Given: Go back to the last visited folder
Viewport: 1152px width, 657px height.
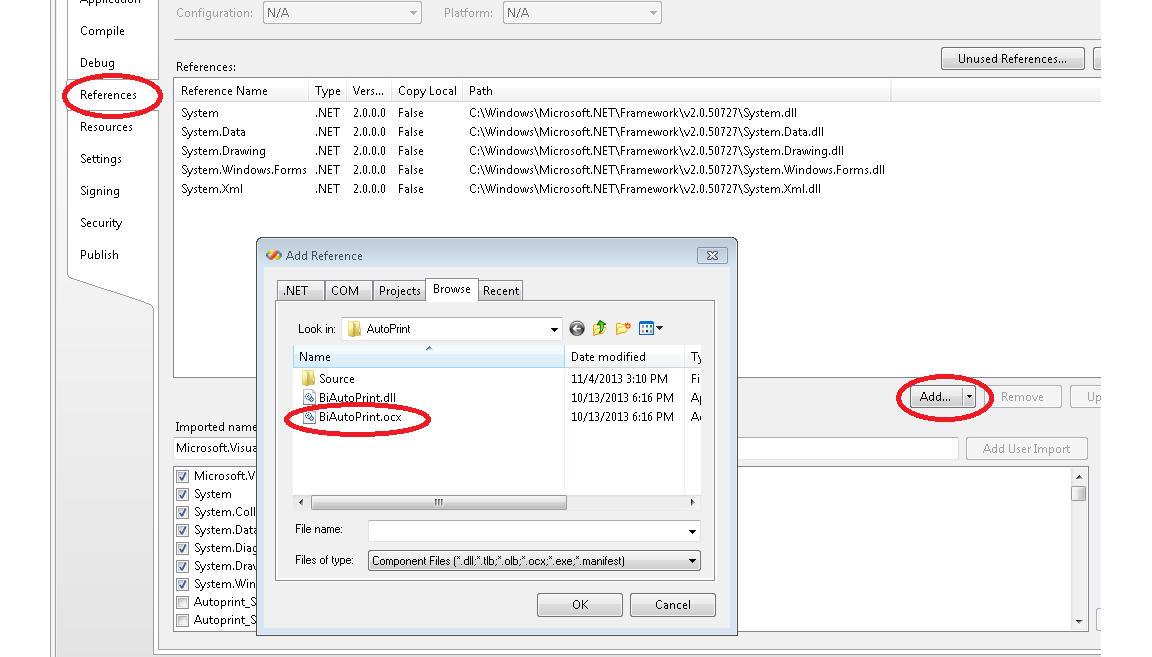Looking at the screenshot, I should tap(577, 328).
